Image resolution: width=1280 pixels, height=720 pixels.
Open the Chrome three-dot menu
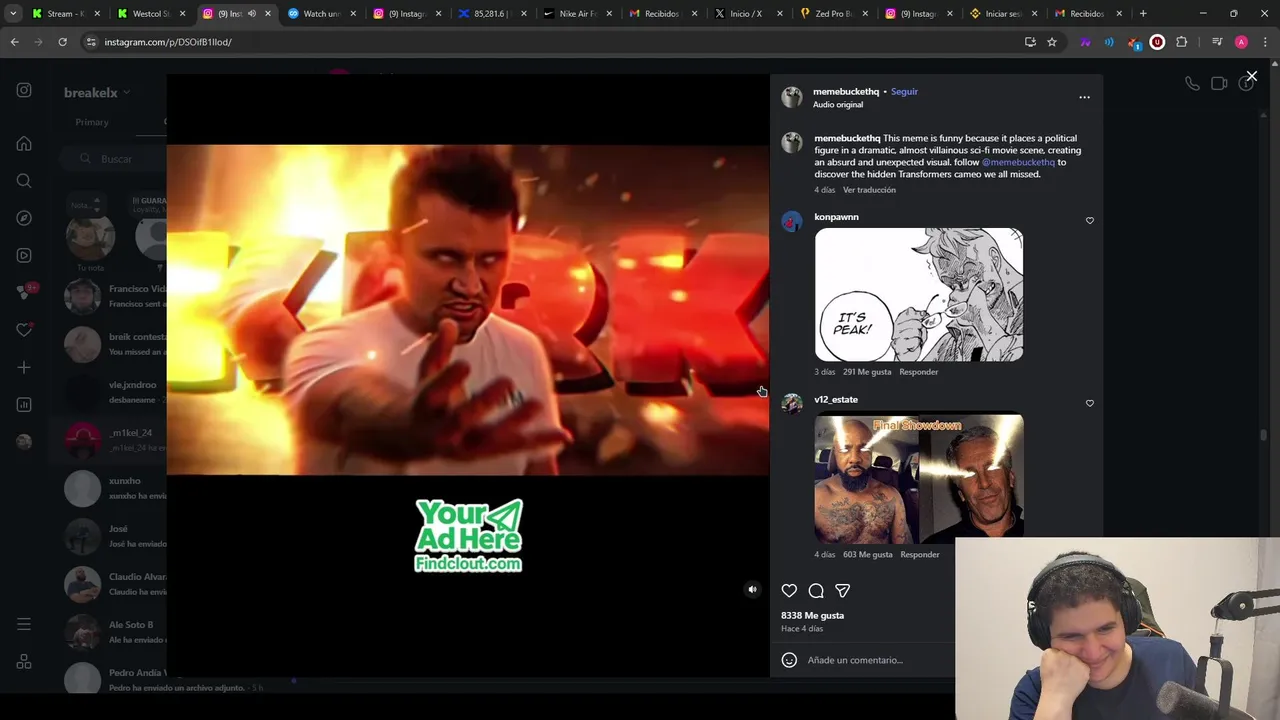[x=1265, y=42]
